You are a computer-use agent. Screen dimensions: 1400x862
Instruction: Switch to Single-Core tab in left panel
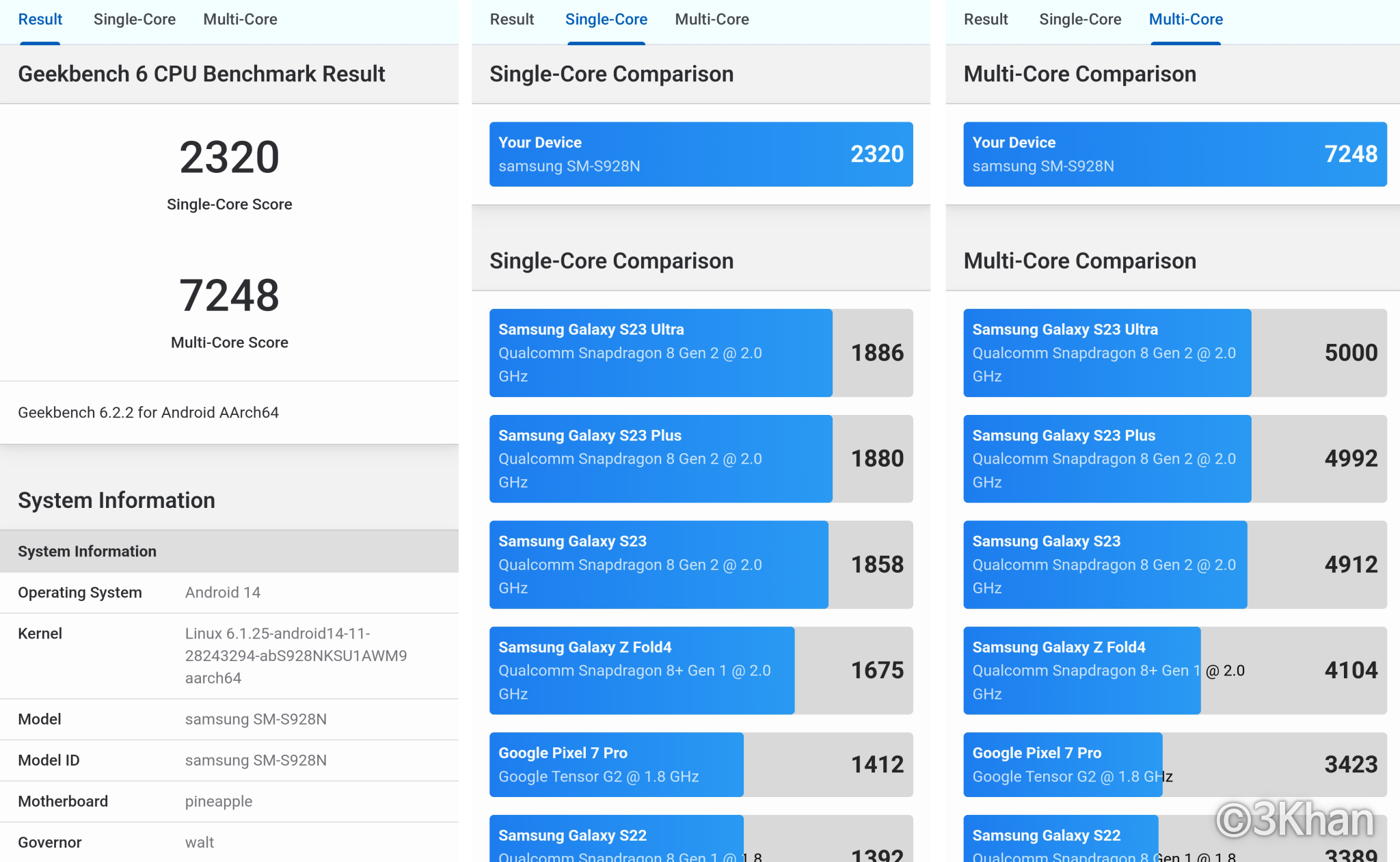[134, 20]
